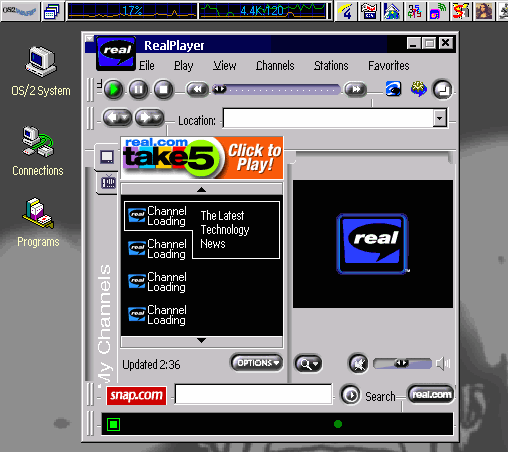This screenshot has width=508, height=452.
Task: Click 'The Latest Technology News' description
Action: pyautogui.click(x=225, y=230)
